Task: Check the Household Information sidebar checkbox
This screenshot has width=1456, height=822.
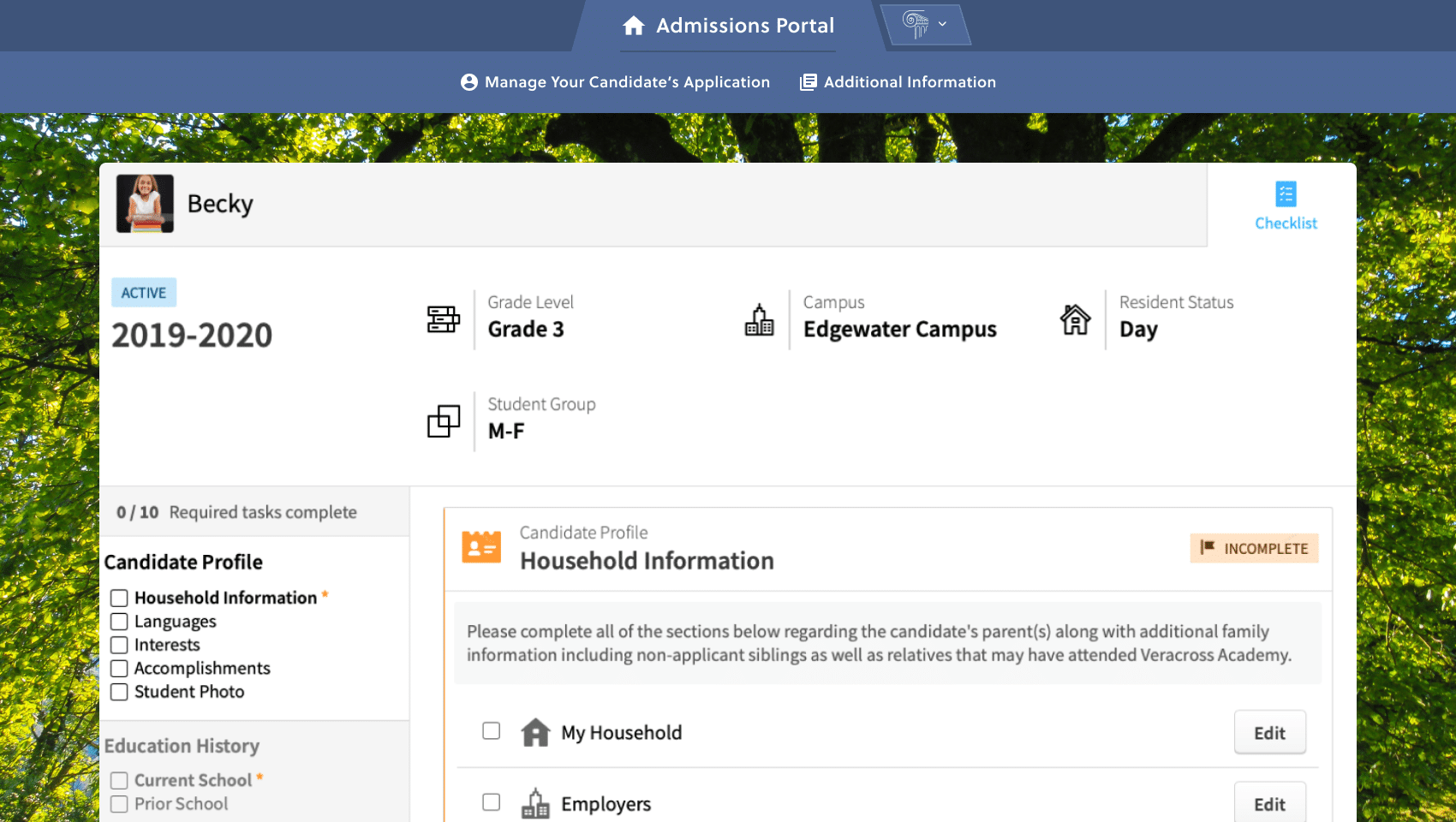Action: [x=119, y=598]
